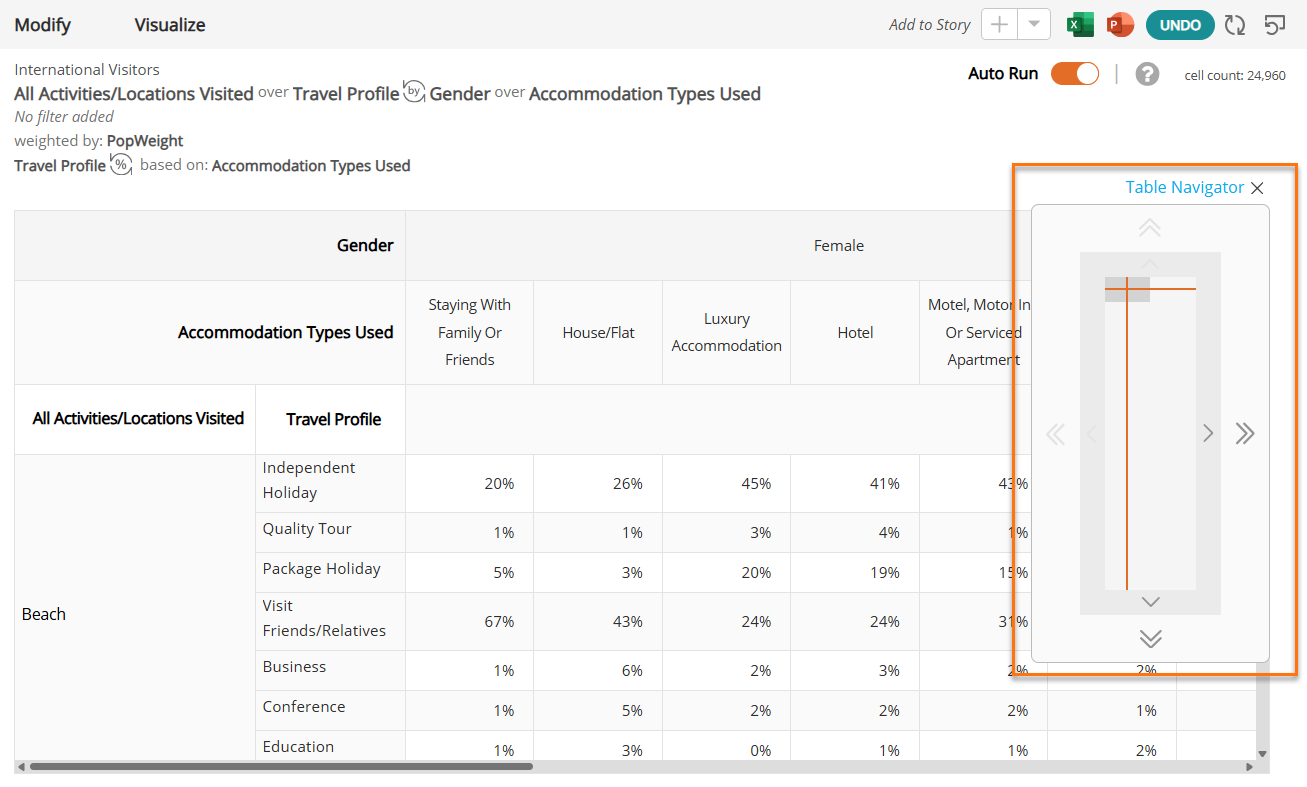Click the percent icon beside Travel Profile
The image size is (1307, 787).
coord(121,165)
